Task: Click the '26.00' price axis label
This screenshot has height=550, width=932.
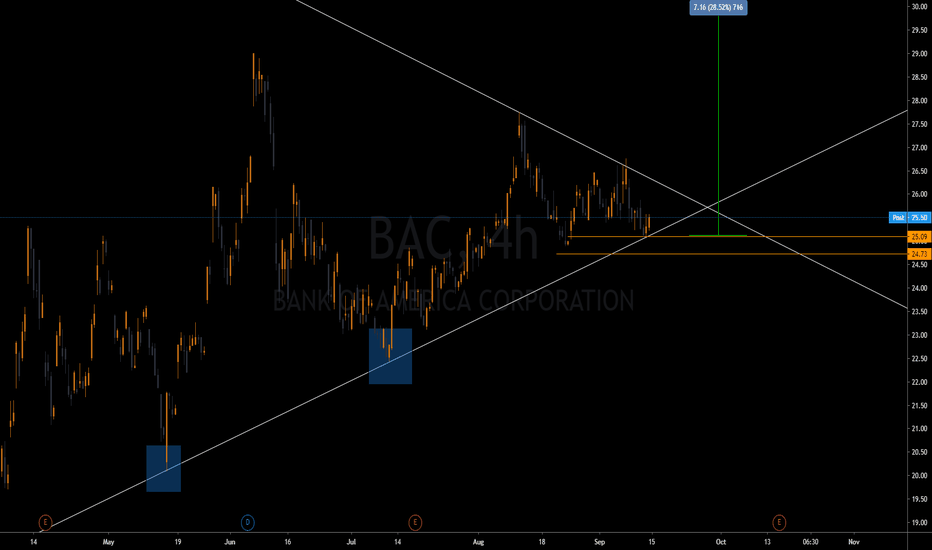Action: pos(920,194)
